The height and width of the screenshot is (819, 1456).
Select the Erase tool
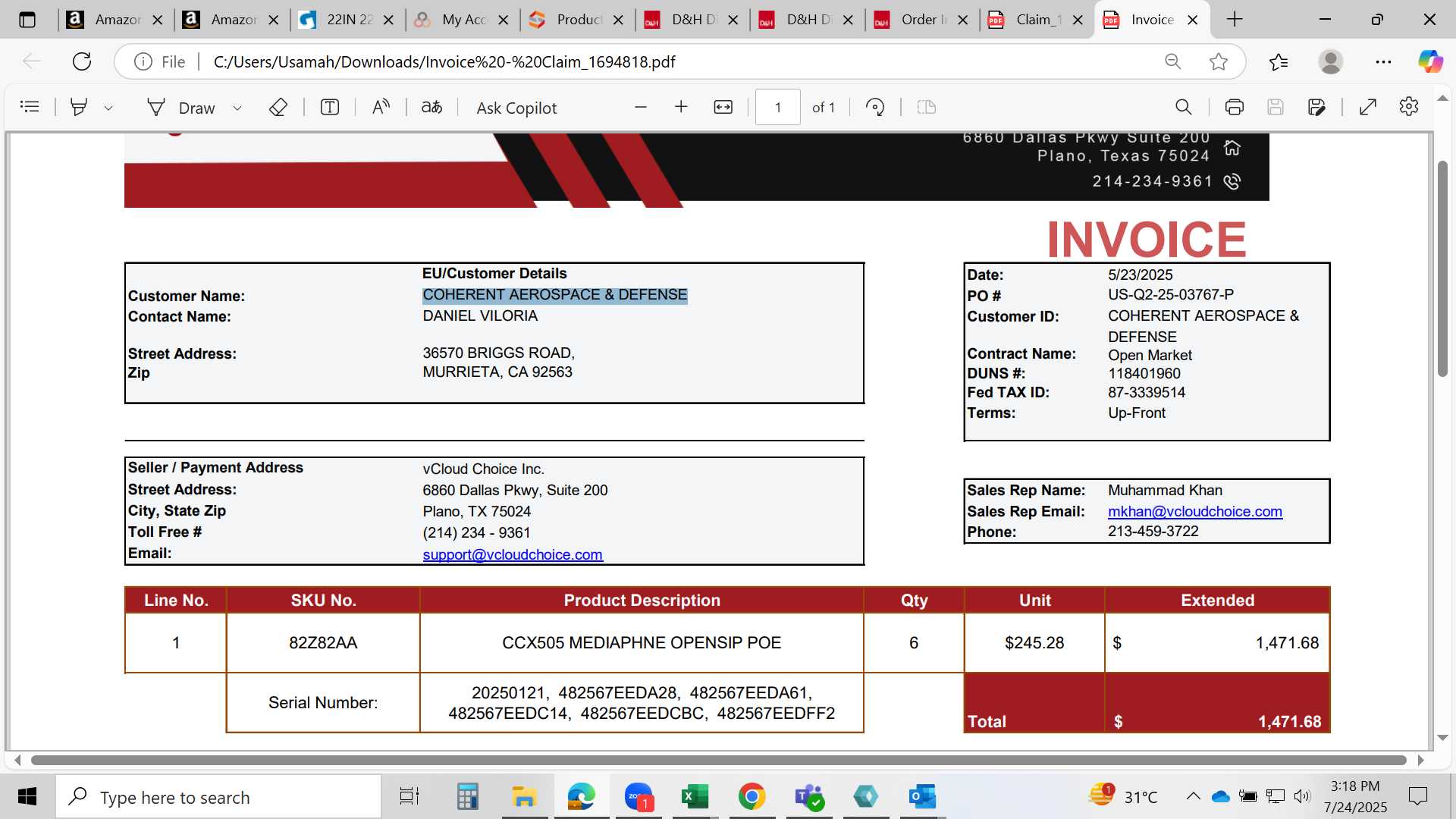[278, 107]
